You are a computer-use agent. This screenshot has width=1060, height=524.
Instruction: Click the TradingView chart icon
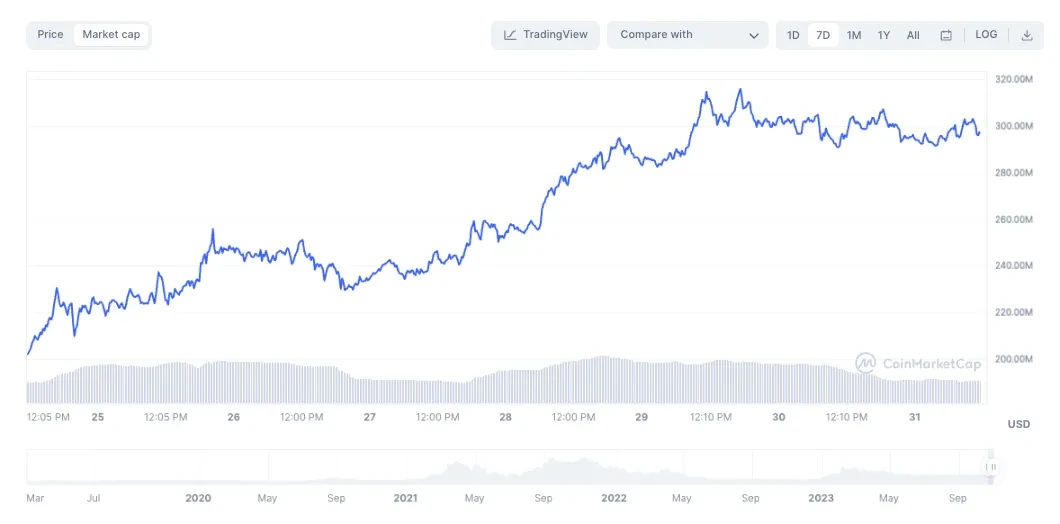click(510, 35)
